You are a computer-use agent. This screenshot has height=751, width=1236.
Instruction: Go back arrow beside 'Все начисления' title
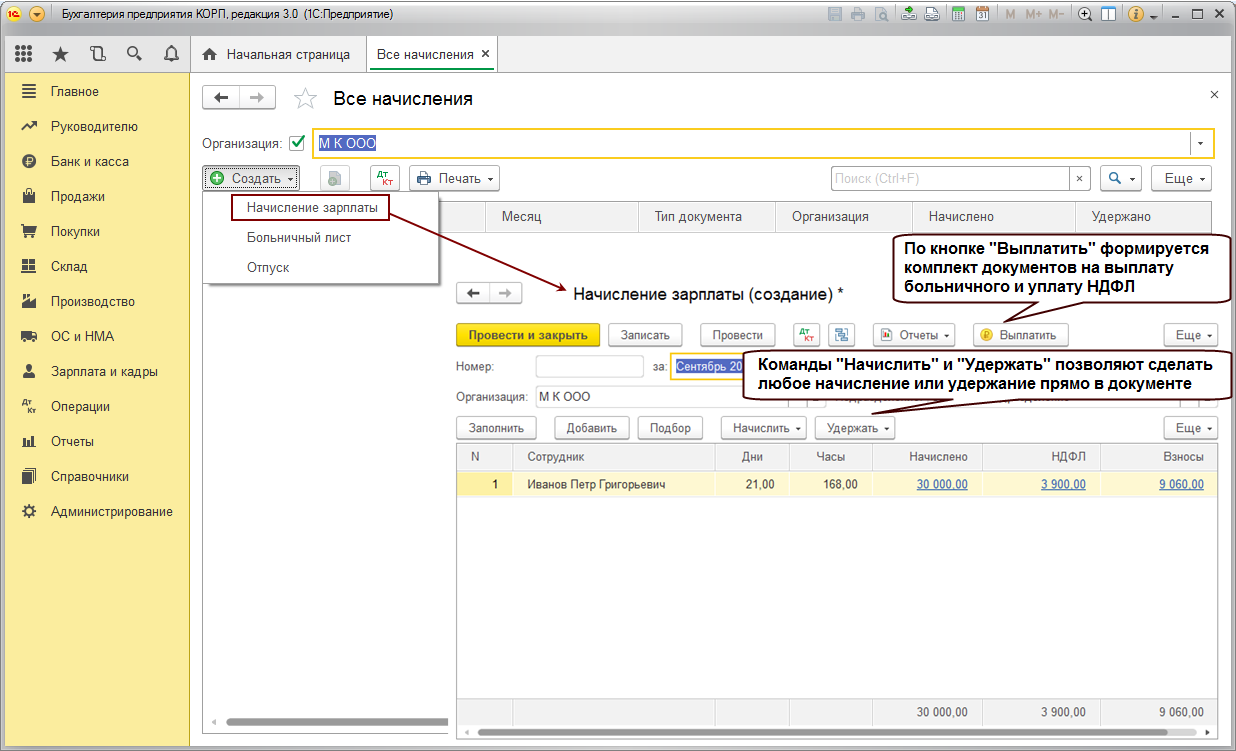pyautogui.click(x=222, y=97)
